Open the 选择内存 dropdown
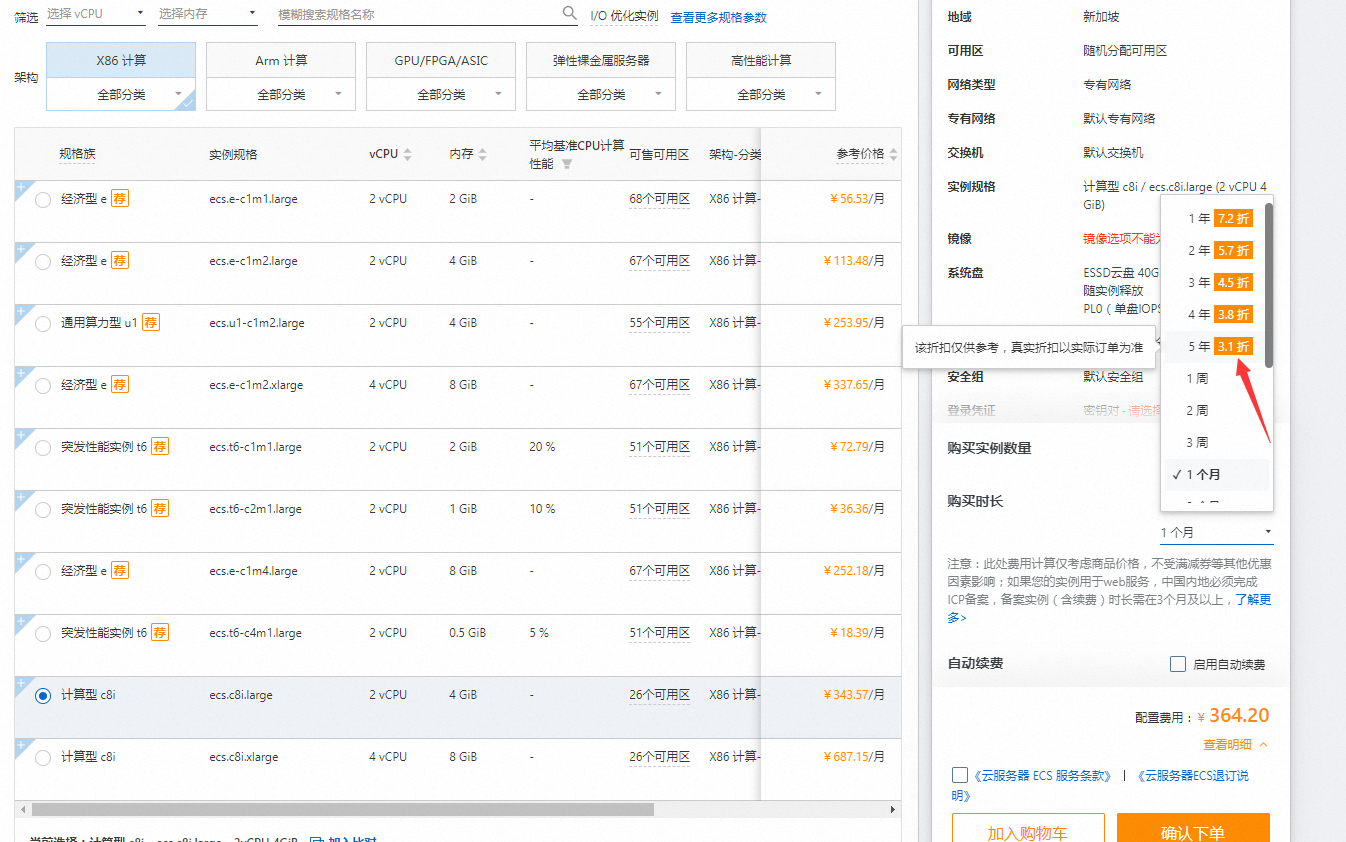This screenshot has width=1346, height=842. [x=208, y=14]
